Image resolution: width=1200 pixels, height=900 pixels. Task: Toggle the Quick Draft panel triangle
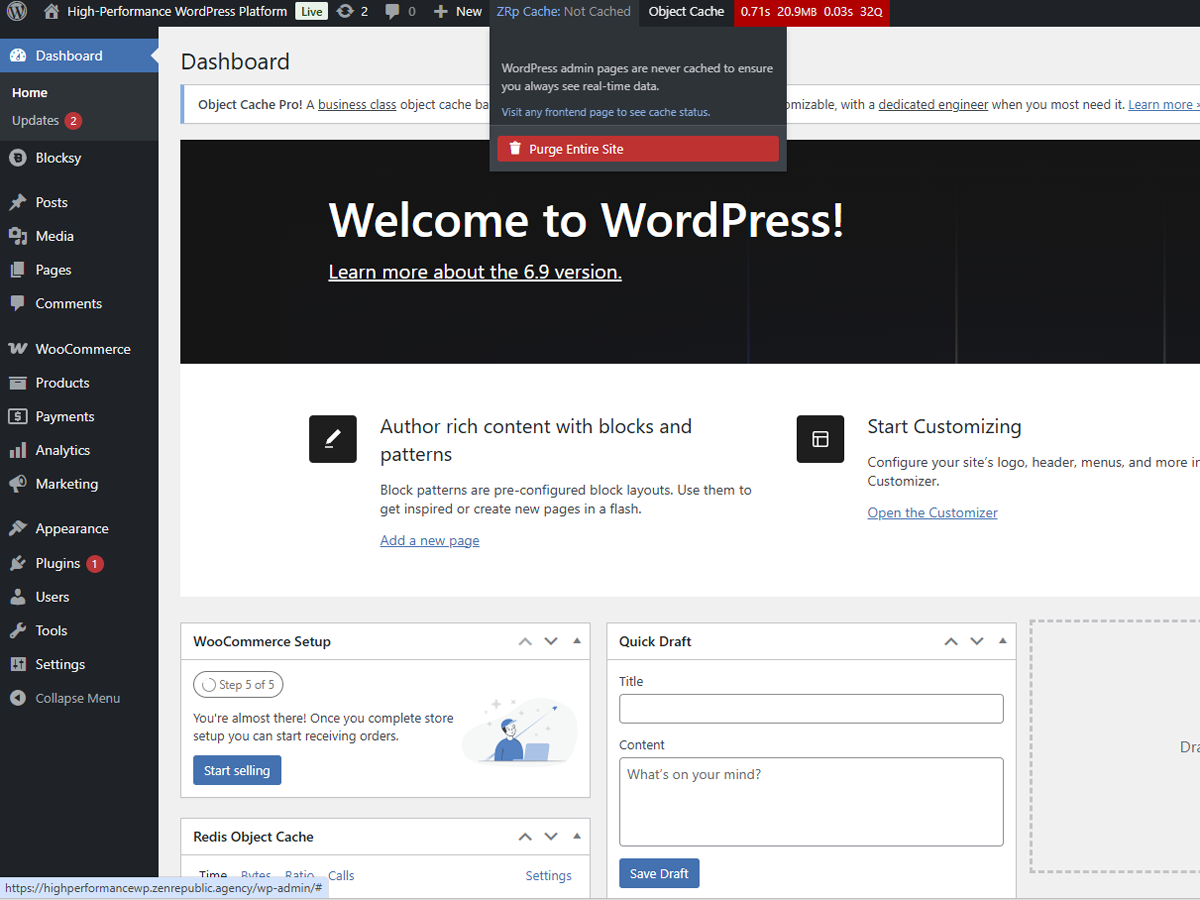[1003, 641]
